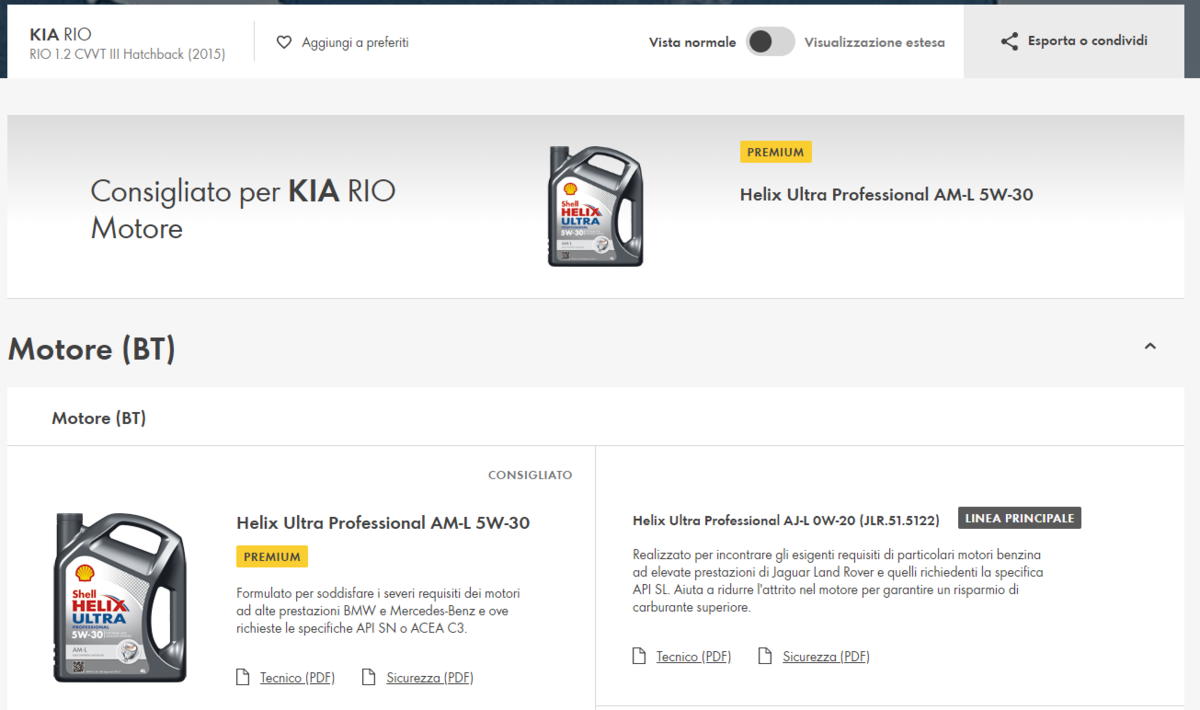The image size is (1200, 710).
Task: Click the PREMIUM badge in the top banner
Action: tap(776, 152)
